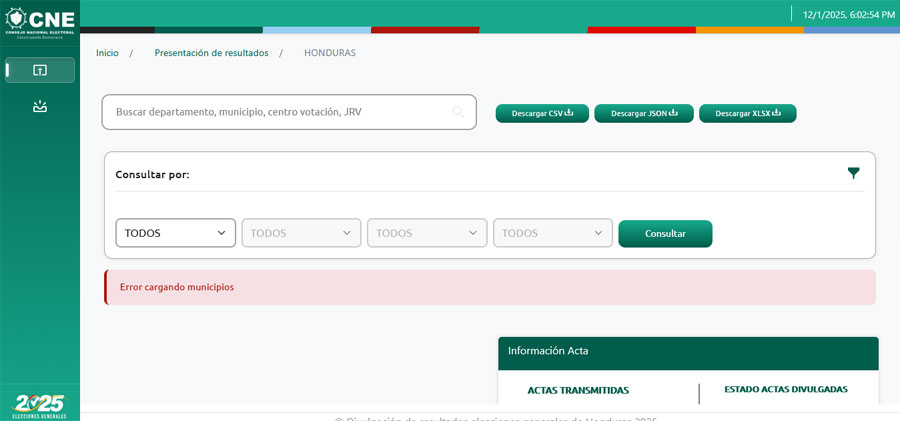Click the 2025 Elecciones Generales logo
The width and height of the screenshot is (900, 421).
click(x=40, y=405)
